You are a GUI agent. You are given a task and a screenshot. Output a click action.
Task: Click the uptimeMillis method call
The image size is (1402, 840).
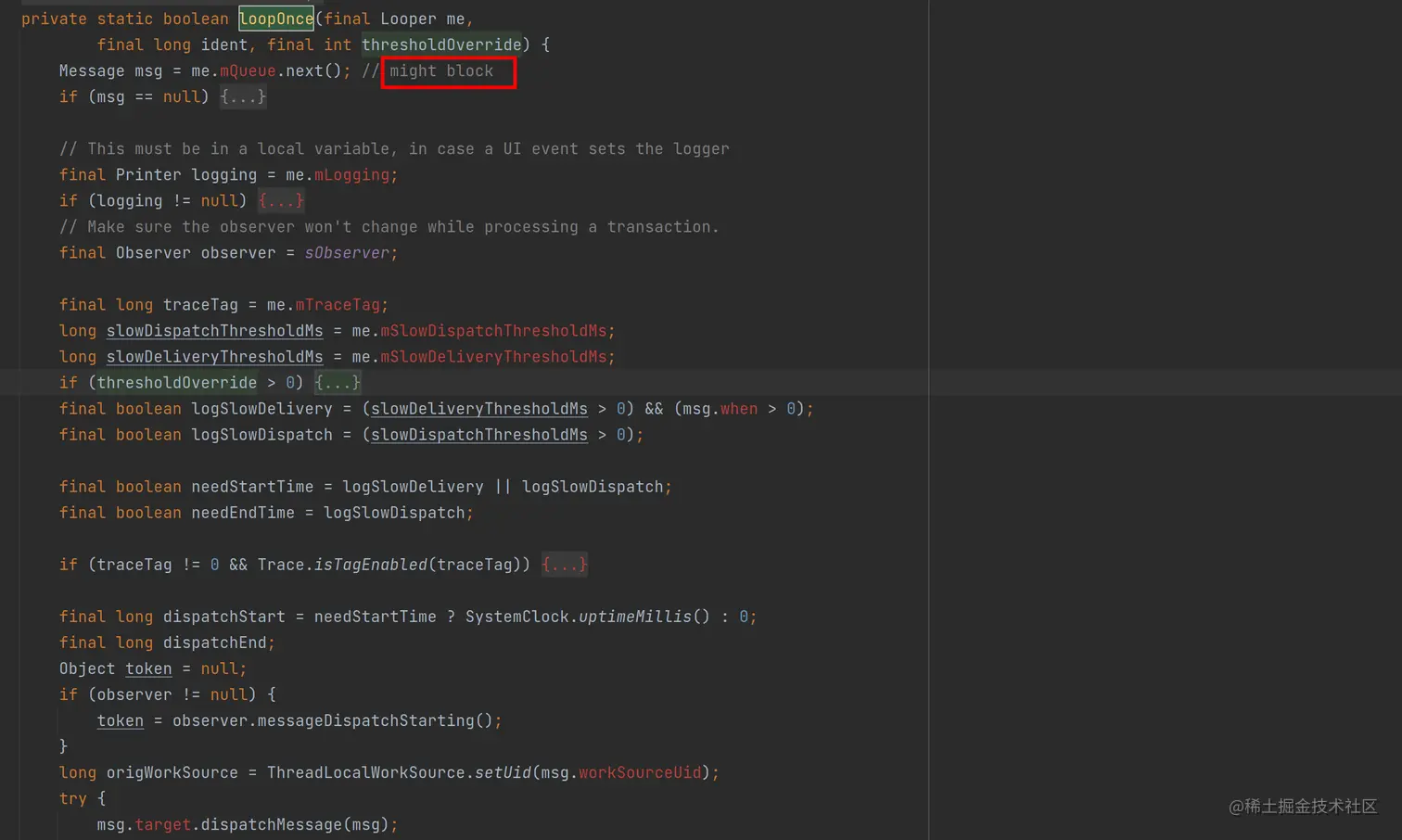tap(635, 616)
